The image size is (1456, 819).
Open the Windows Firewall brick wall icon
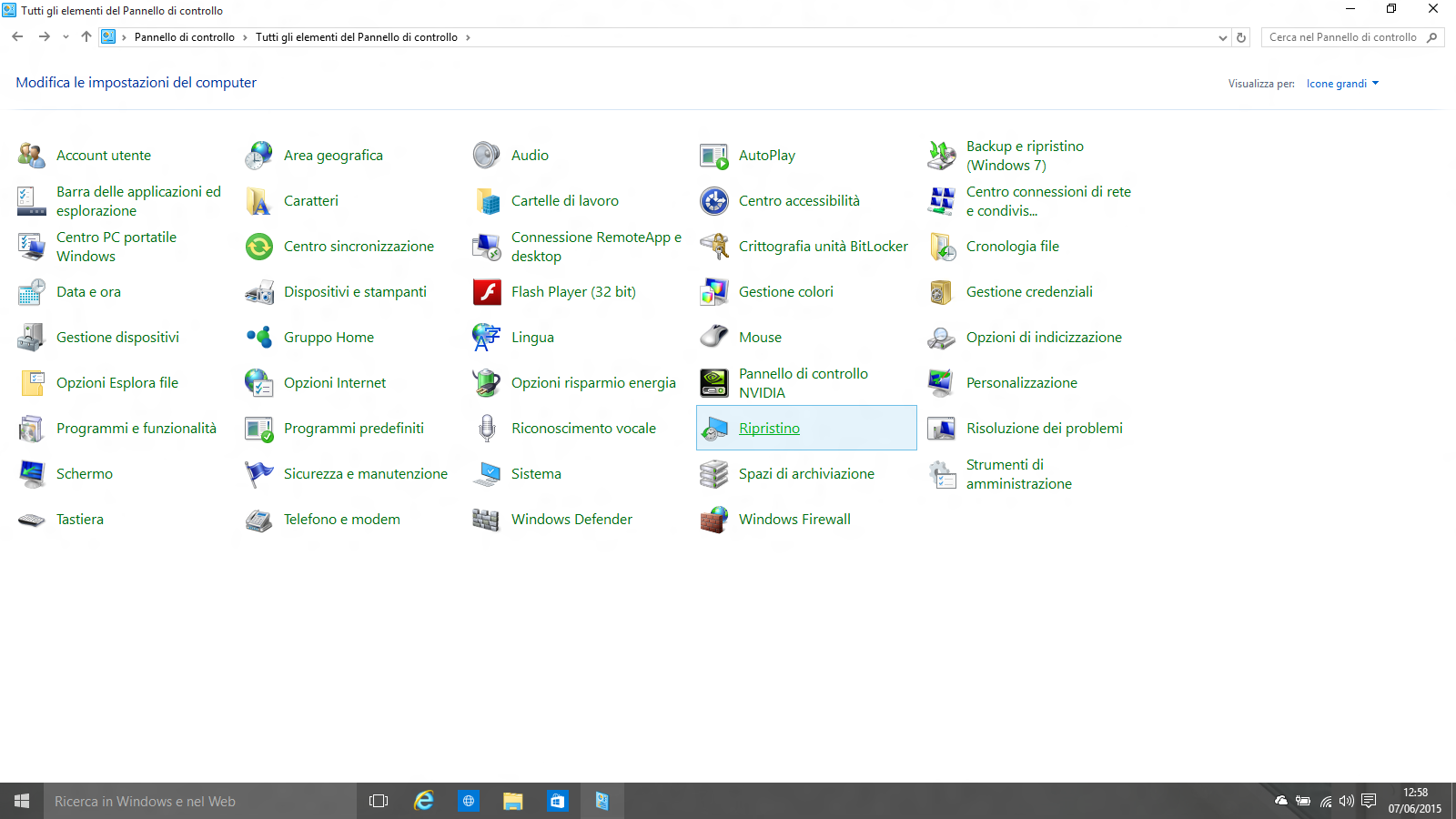714,520
